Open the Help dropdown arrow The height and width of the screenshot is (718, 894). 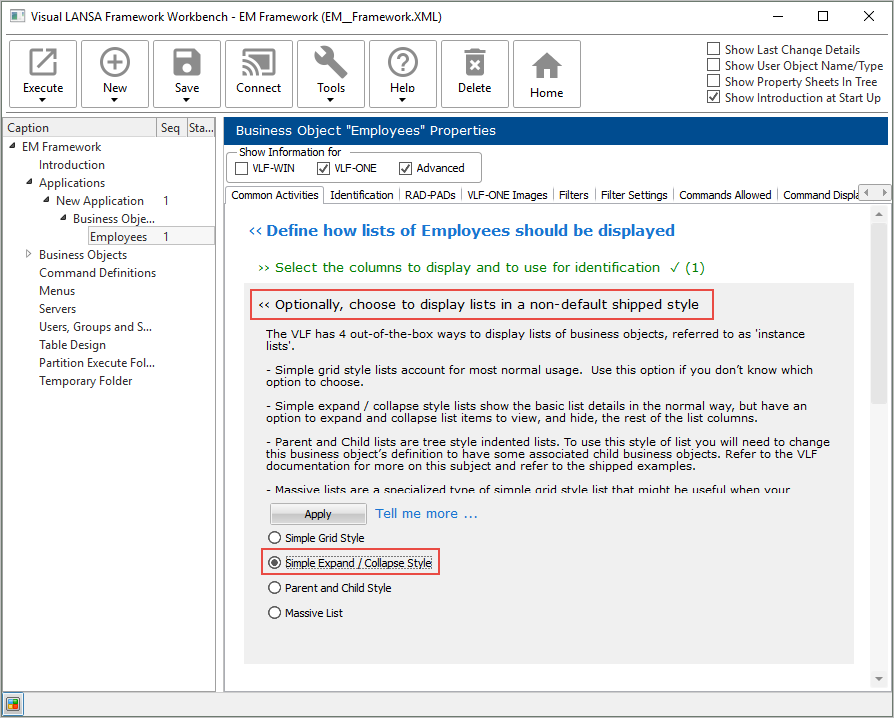(403, 100)
